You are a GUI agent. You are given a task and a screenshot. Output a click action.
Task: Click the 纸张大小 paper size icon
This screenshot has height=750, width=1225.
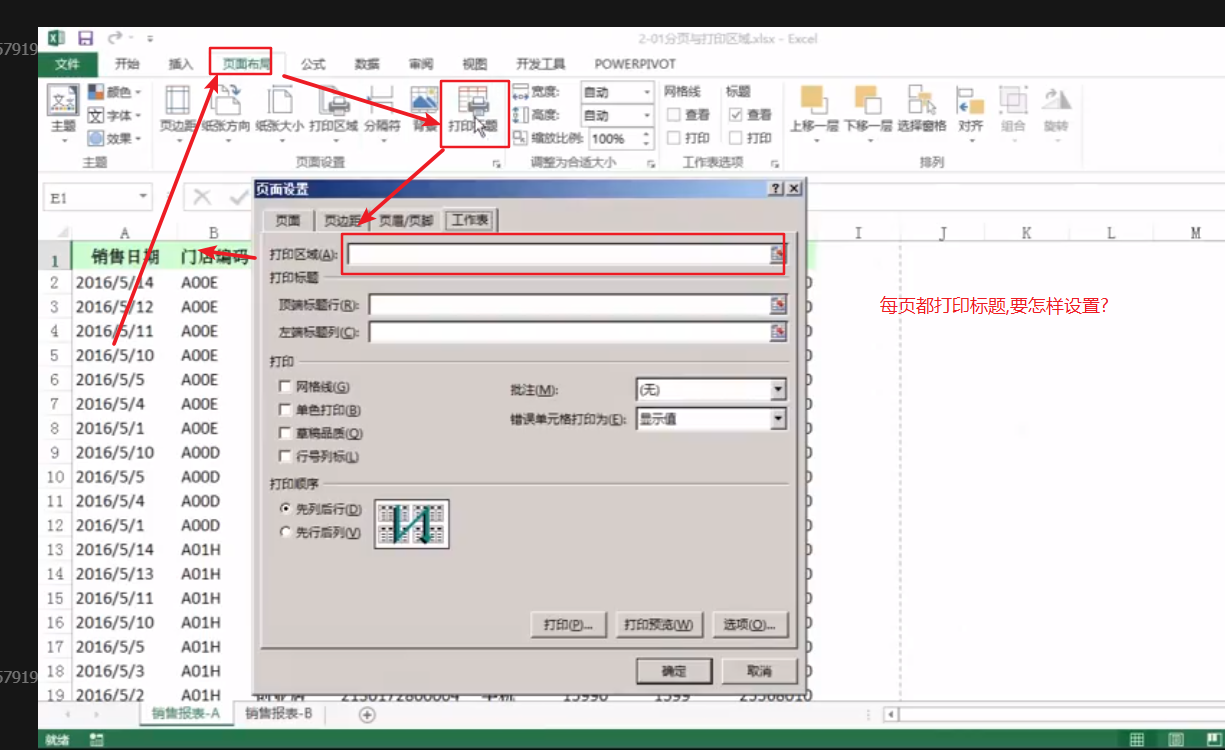(x=280, y=101)
